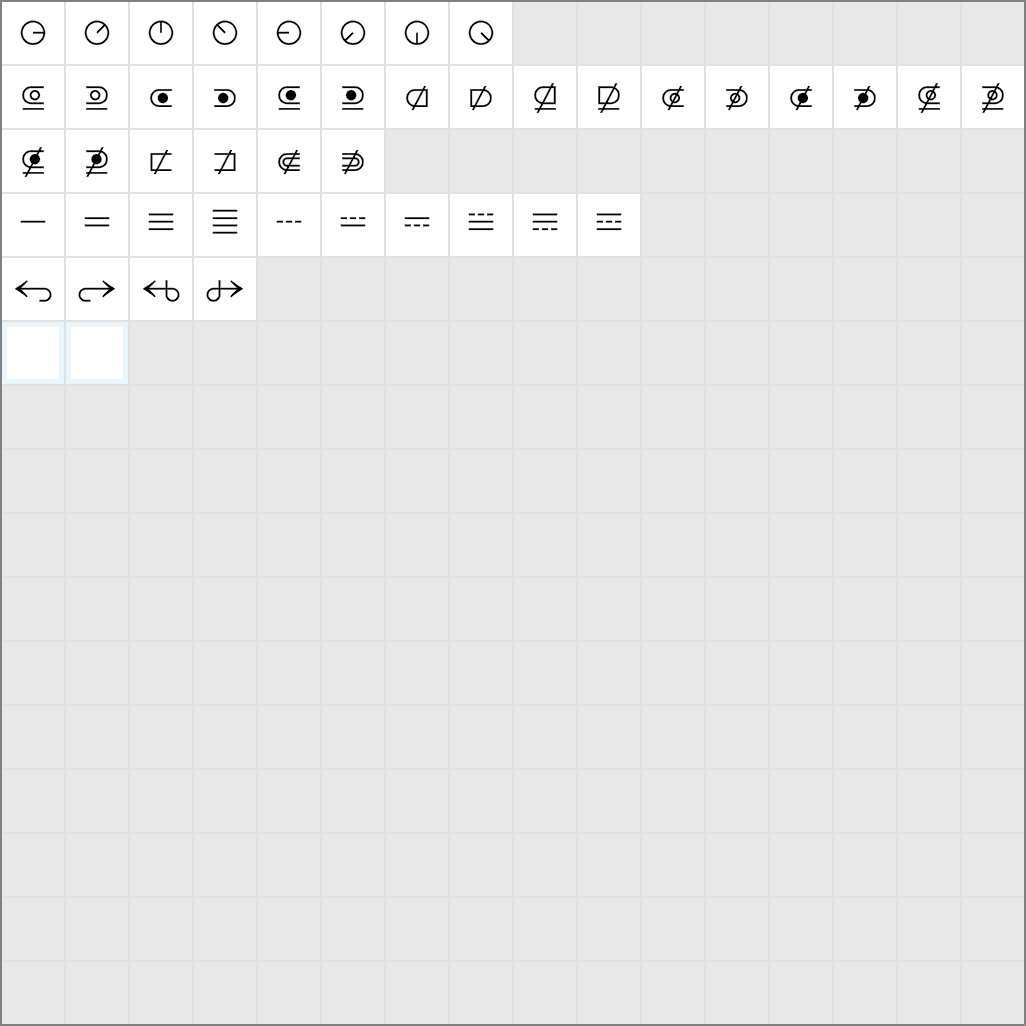Select the double horizontal line symbol

97,224
